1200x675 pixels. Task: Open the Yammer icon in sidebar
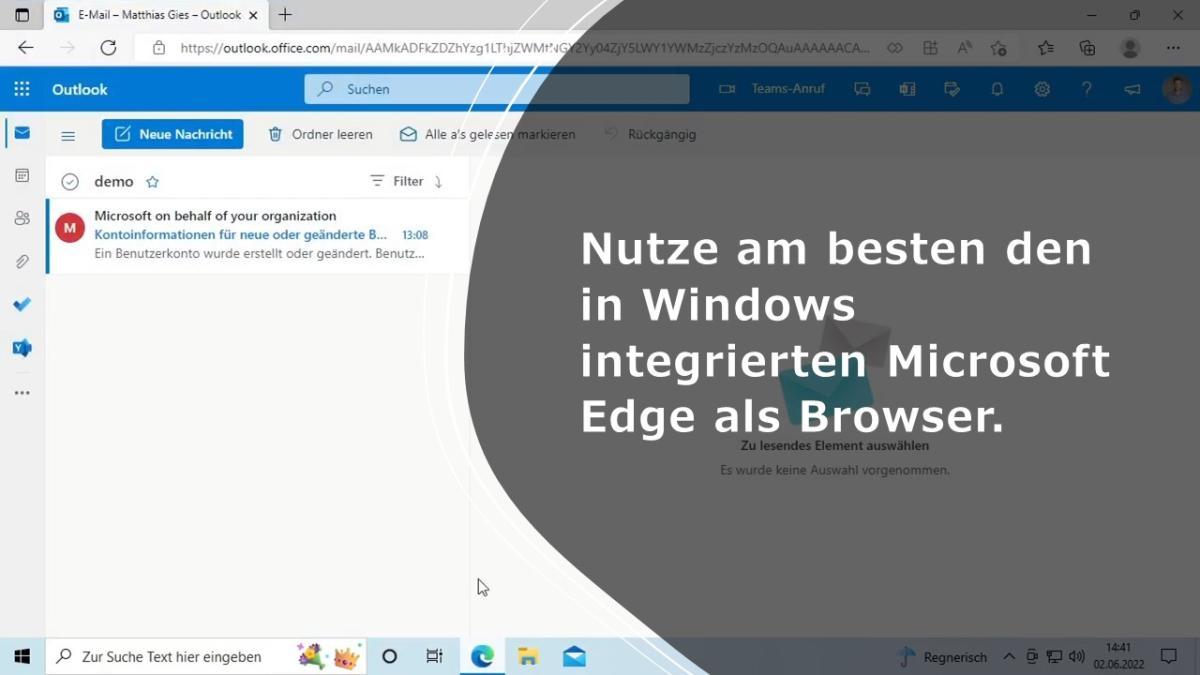[x=22, y=348]
